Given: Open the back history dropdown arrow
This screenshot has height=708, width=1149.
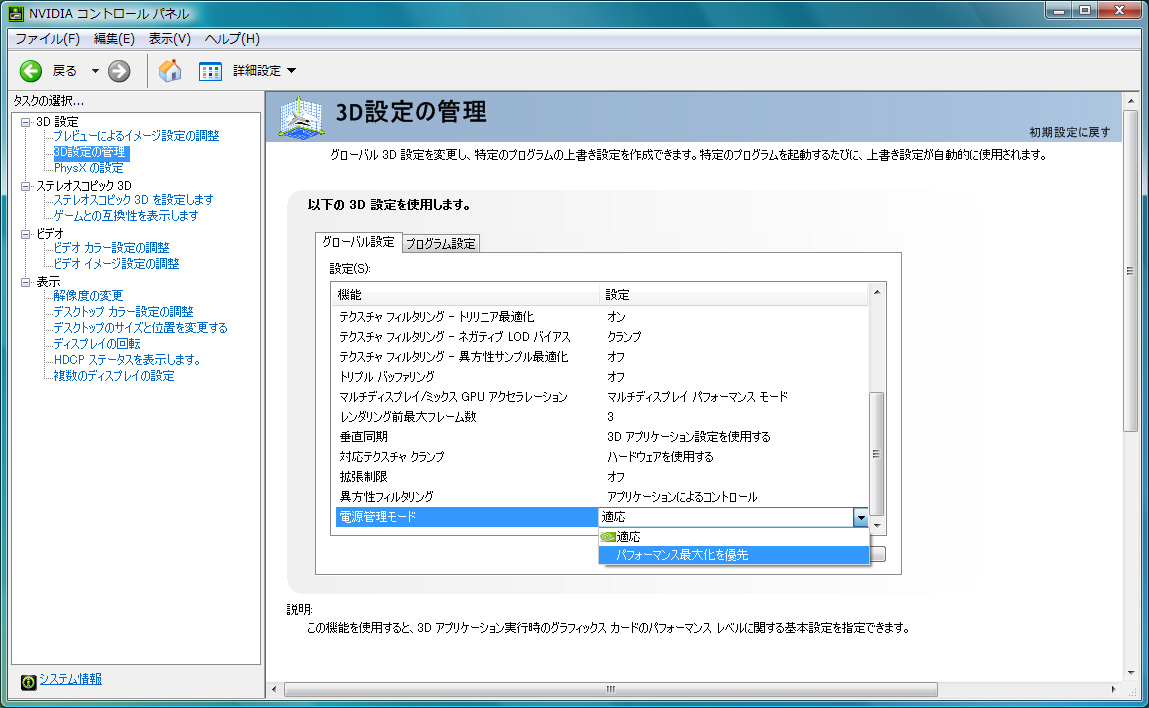Looking at the screenshot, I should pos(95,71).
